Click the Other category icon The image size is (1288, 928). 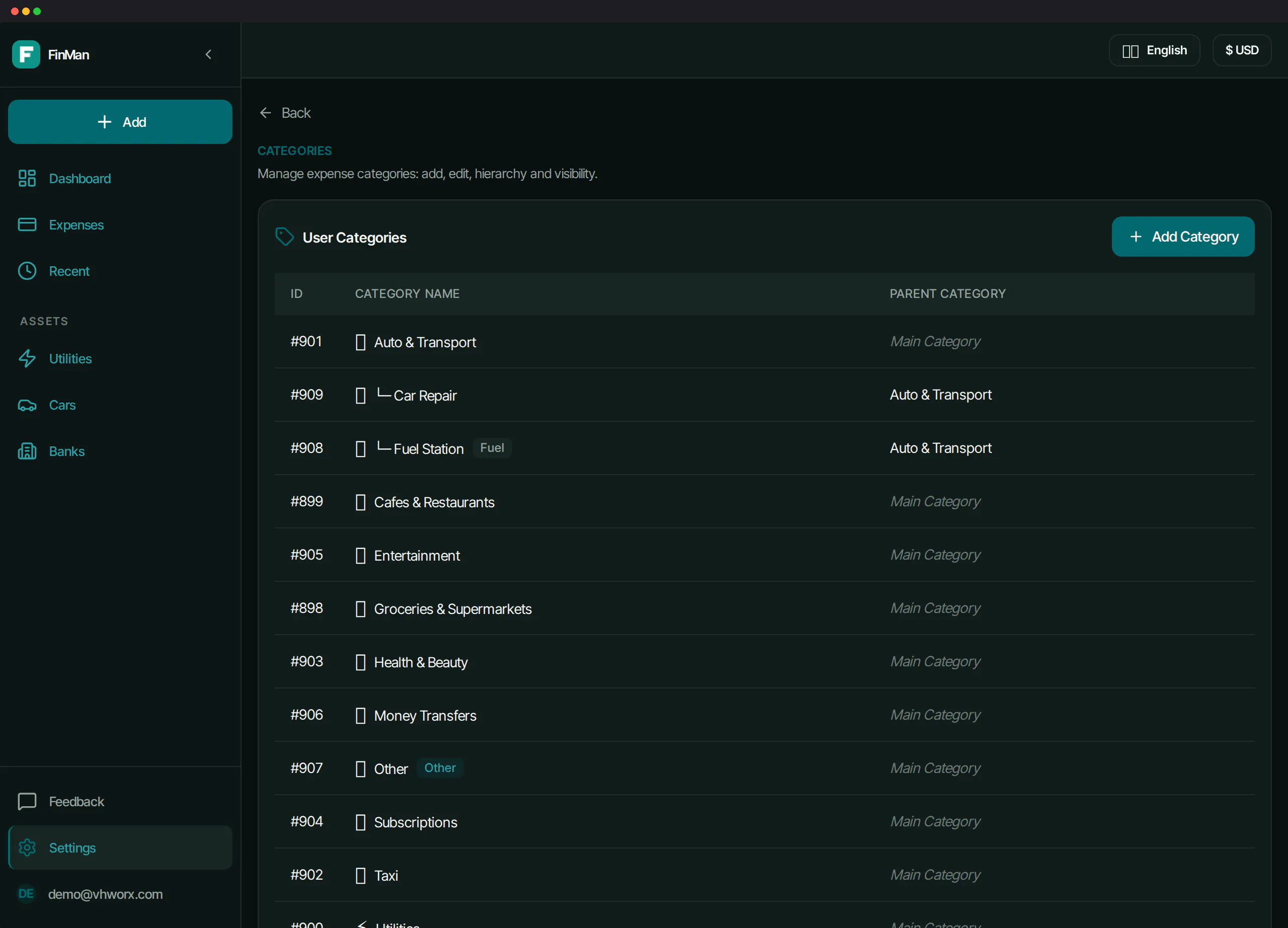[x=360, y=769]
